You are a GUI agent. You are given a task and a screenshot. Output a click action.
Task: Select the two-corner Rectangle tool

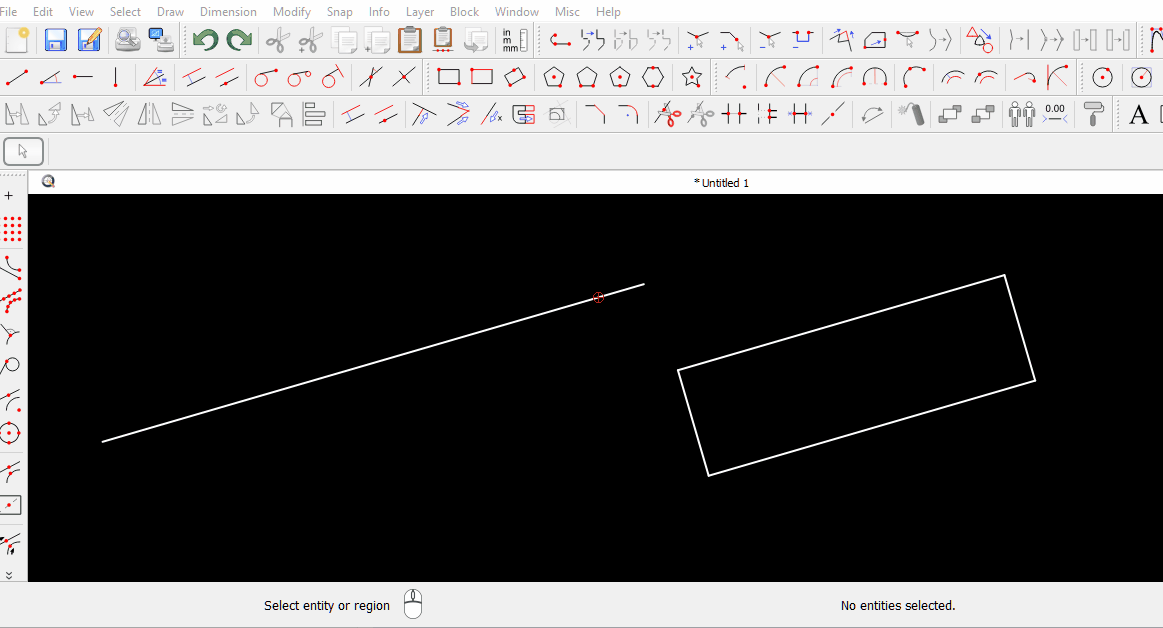[449, 77]
